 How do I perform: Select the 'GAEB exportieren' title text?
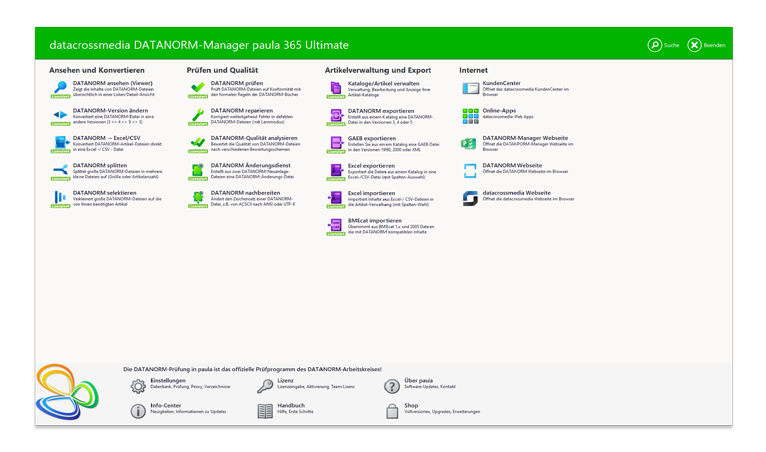[372, 138]
